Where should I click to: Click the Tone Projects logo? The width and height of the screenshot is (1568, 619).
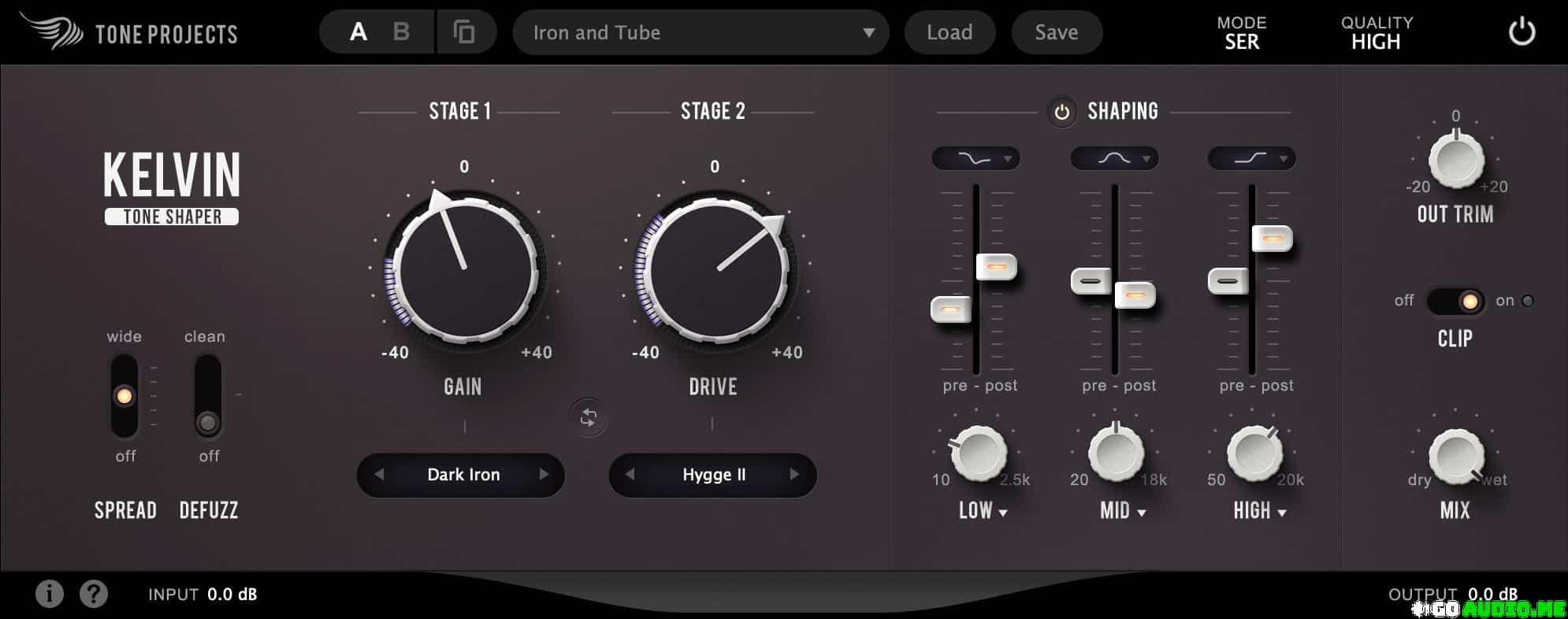tap(129, 32)
